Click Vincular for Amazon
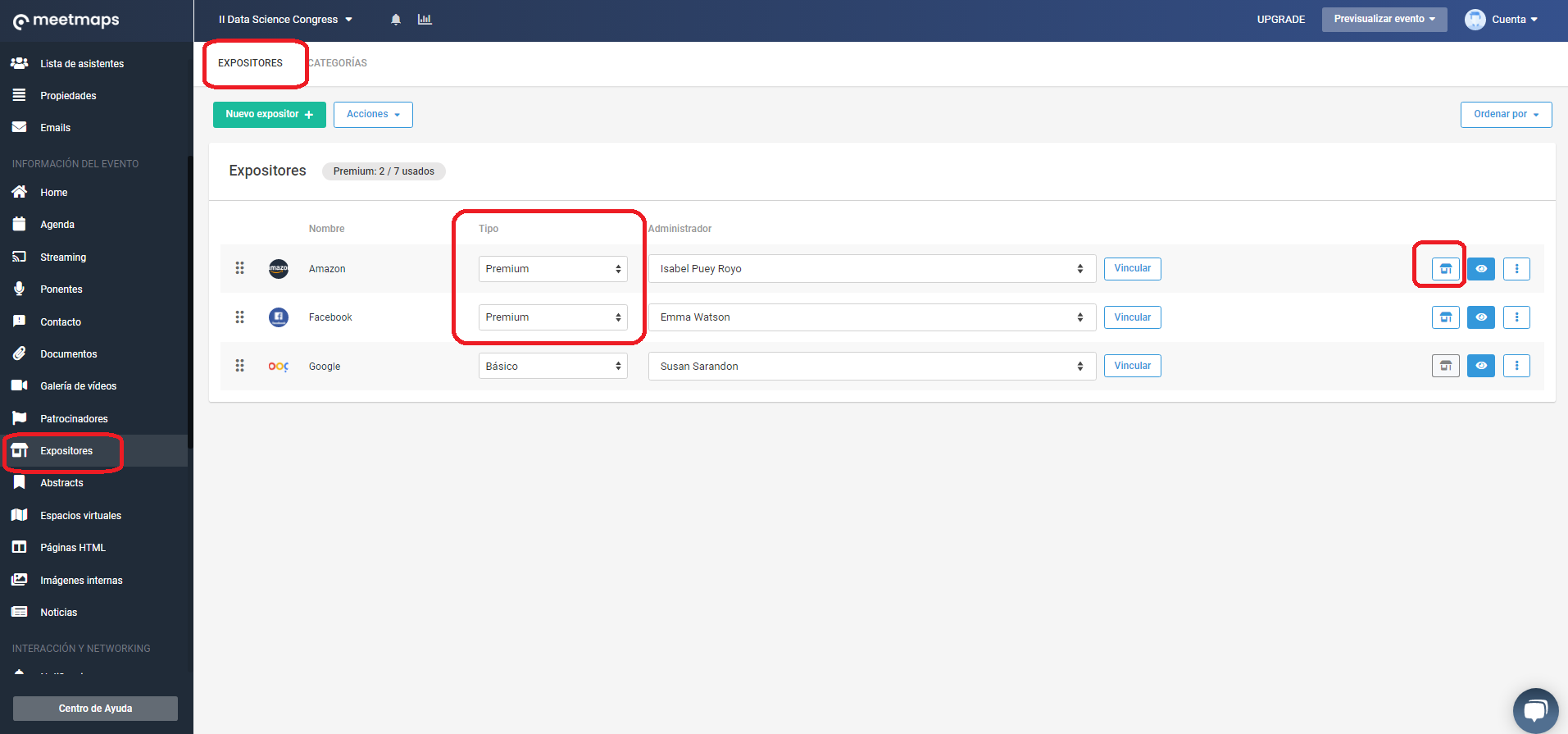The image size is (1568, 734). [1132, 268]
